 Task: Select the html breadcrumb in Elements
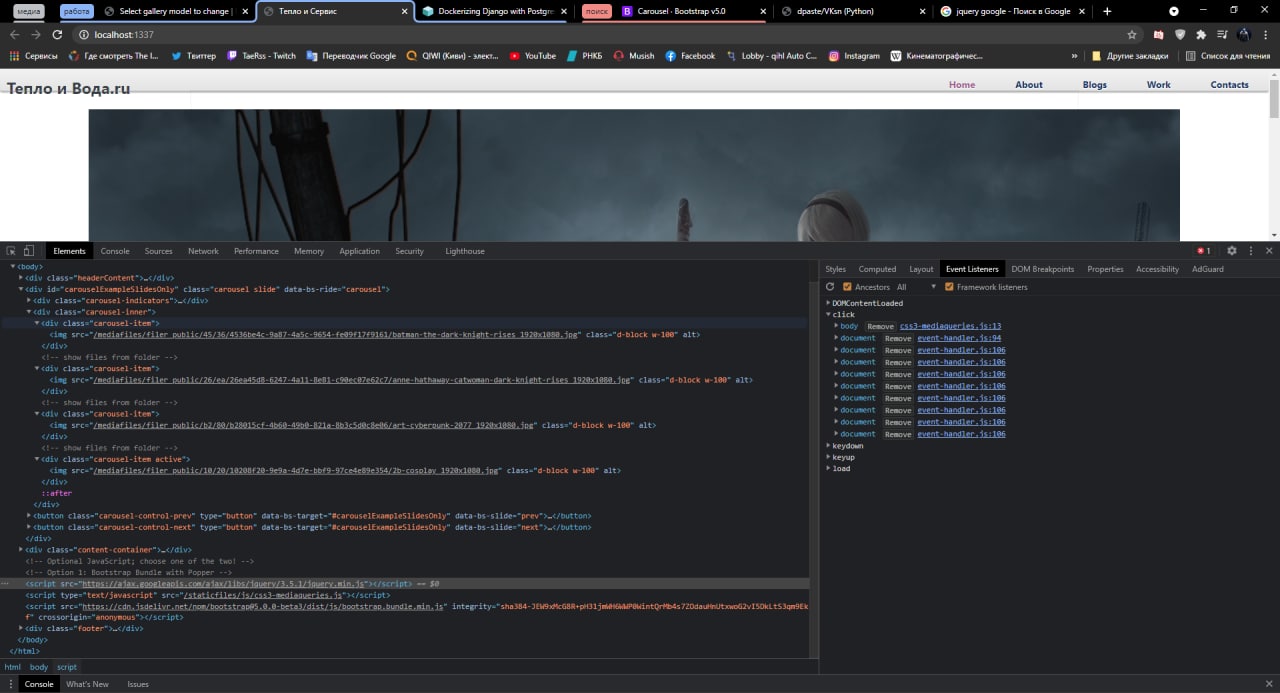(12, 667)
